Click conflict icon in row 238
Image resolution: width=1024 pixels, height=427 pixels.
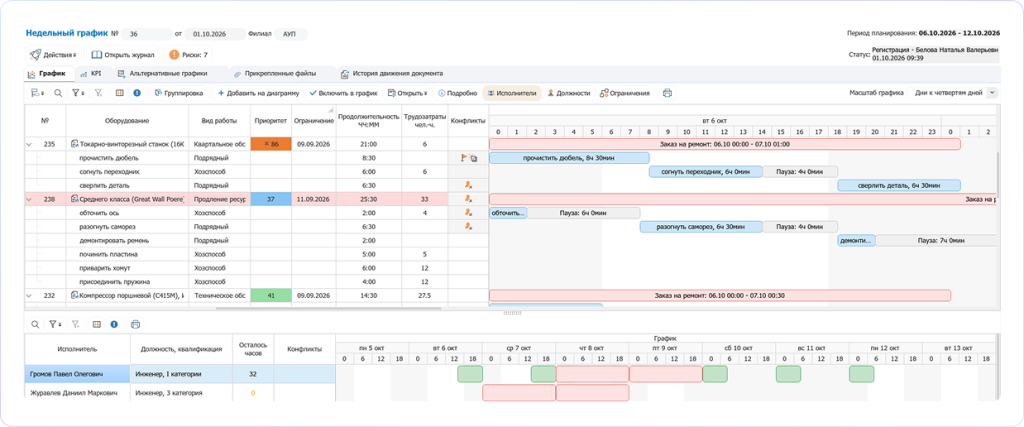(x=468, y=199)
